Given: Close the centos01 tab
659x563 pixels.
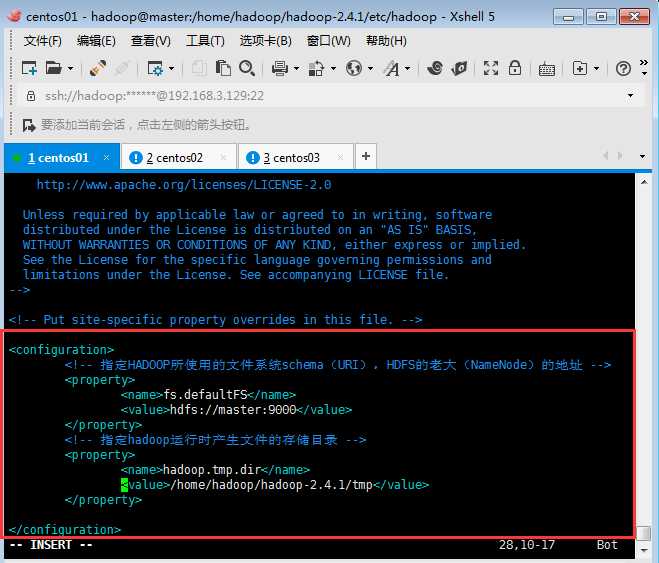Looking at the screenshot, I should point(106,157).
